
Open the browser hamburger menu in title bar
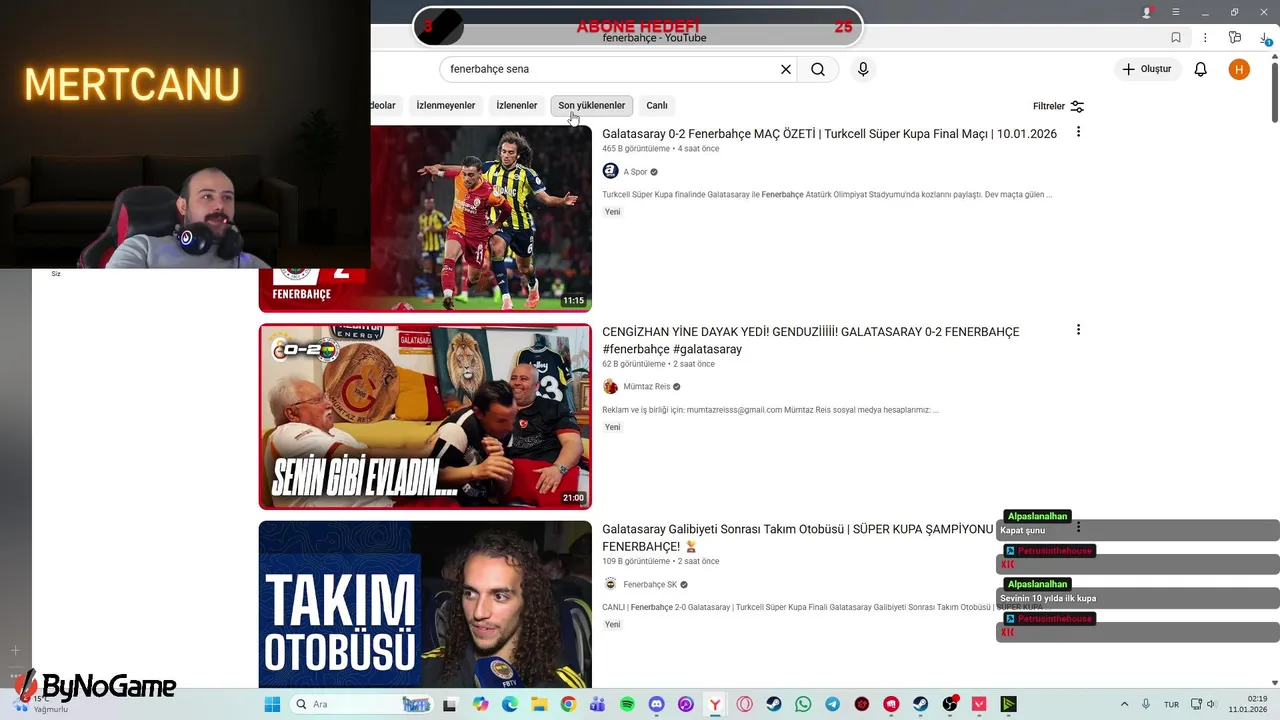pos(1176,12)
